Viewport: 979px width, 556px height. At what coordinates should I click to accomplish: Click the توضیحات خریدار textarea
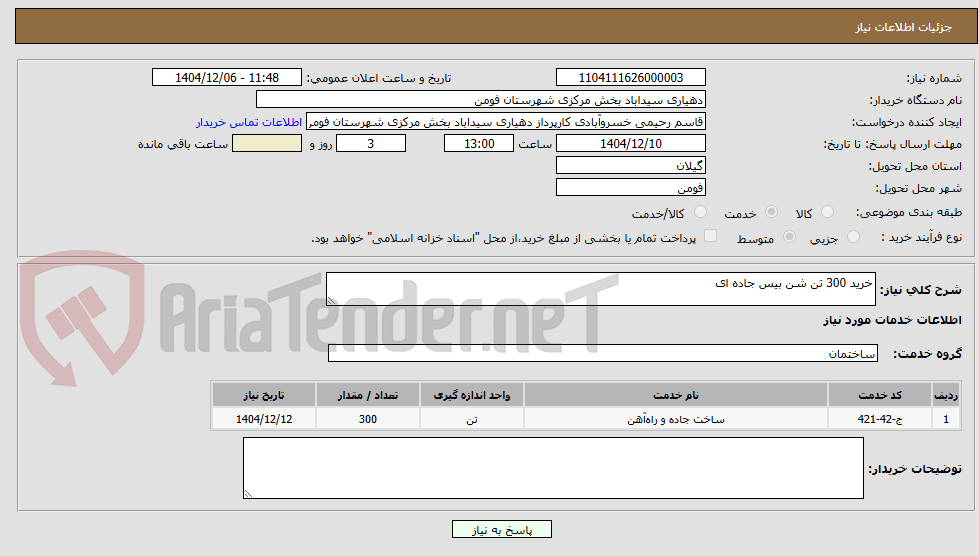click(x=553, y=468)
